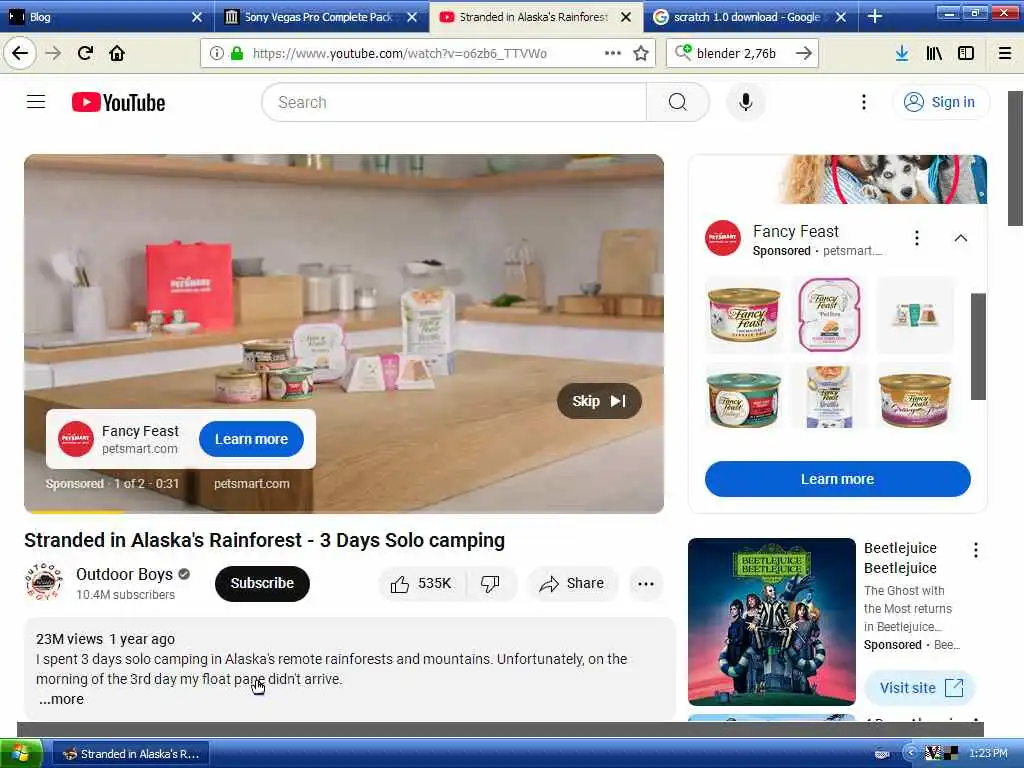Screen dimensions: 1024x768
Task: Go back with the browser back arrow
Action: tap(20, 53)
